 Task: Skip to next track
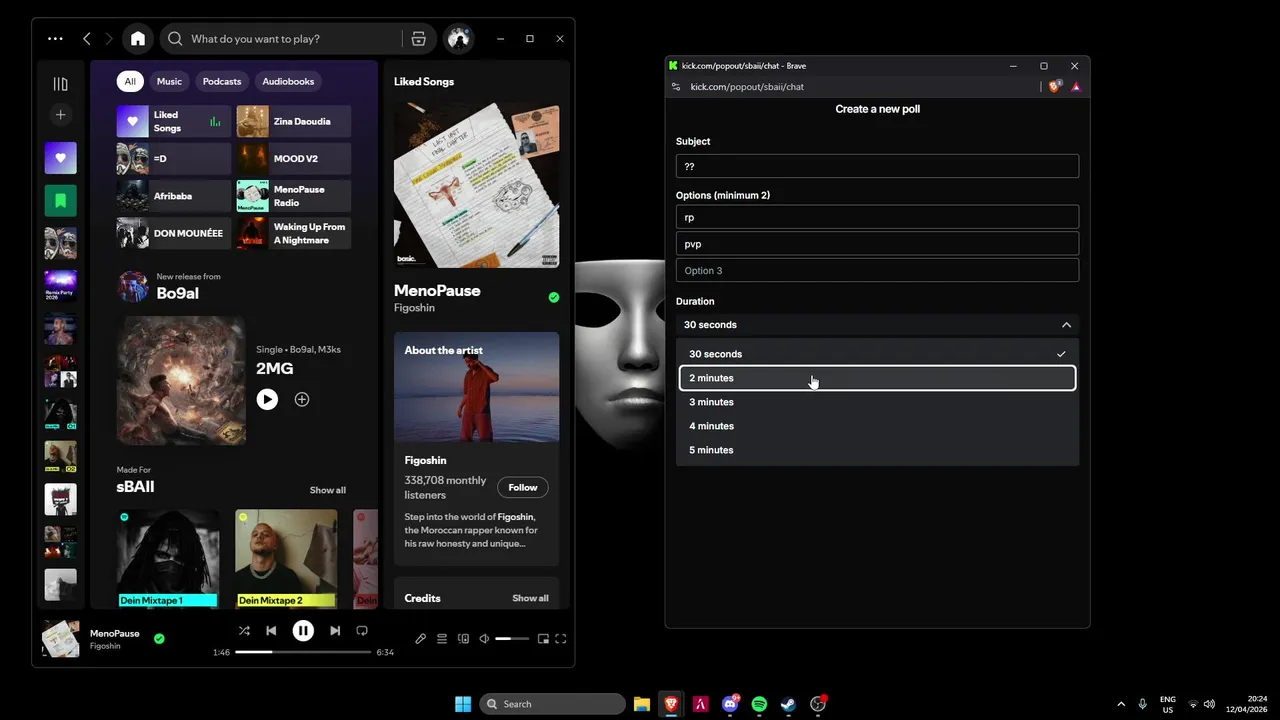[335, 631]
